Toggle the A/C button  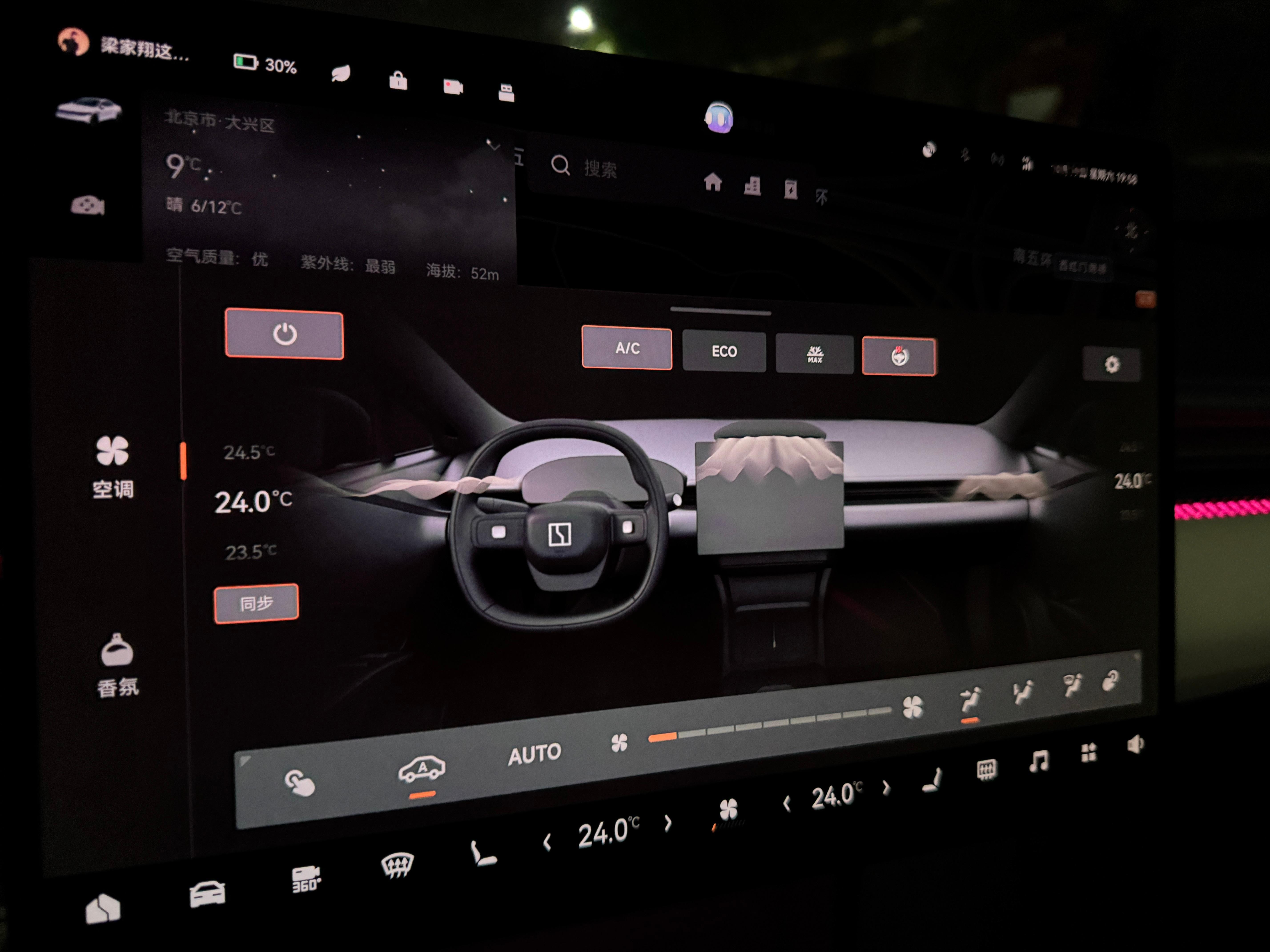(x=627, y=348)
